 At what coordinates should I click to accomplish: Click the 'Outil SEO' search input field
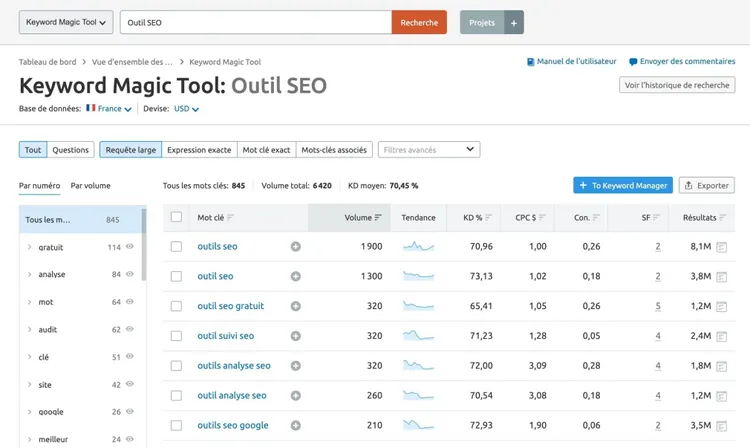tap(256, 22)
